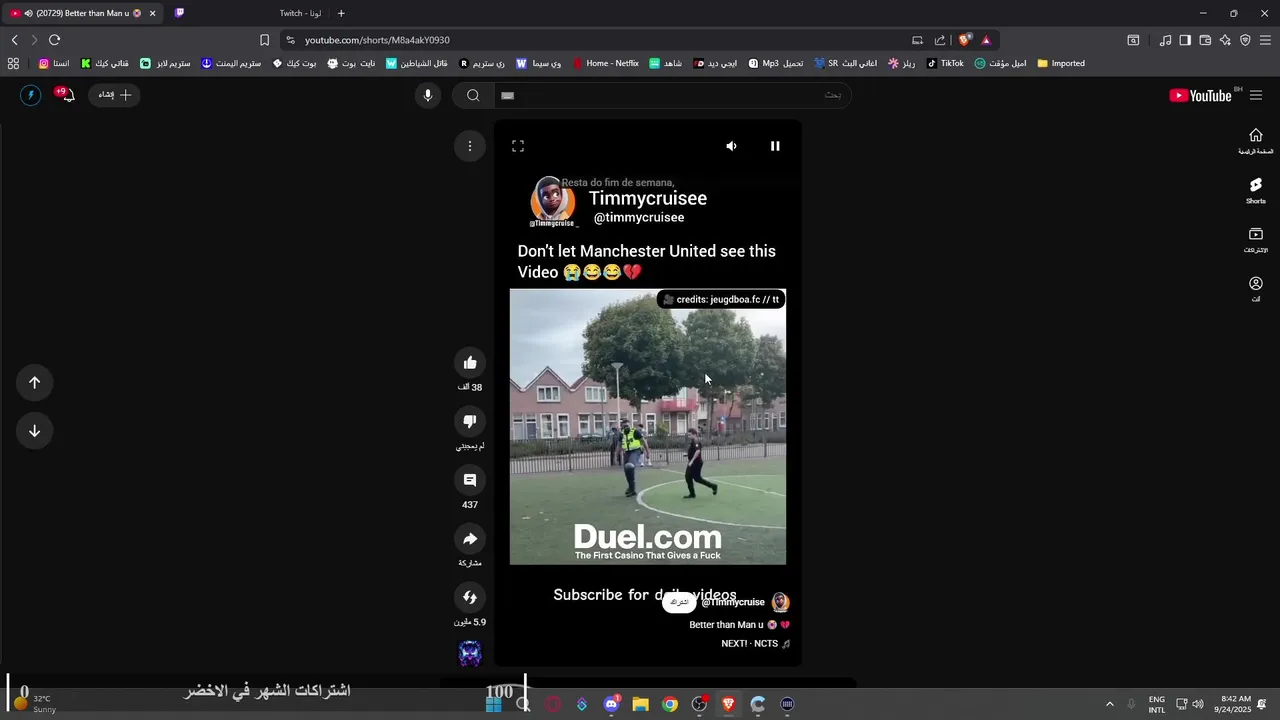Open the apps grid in bookmarks bar

(13, 63)
